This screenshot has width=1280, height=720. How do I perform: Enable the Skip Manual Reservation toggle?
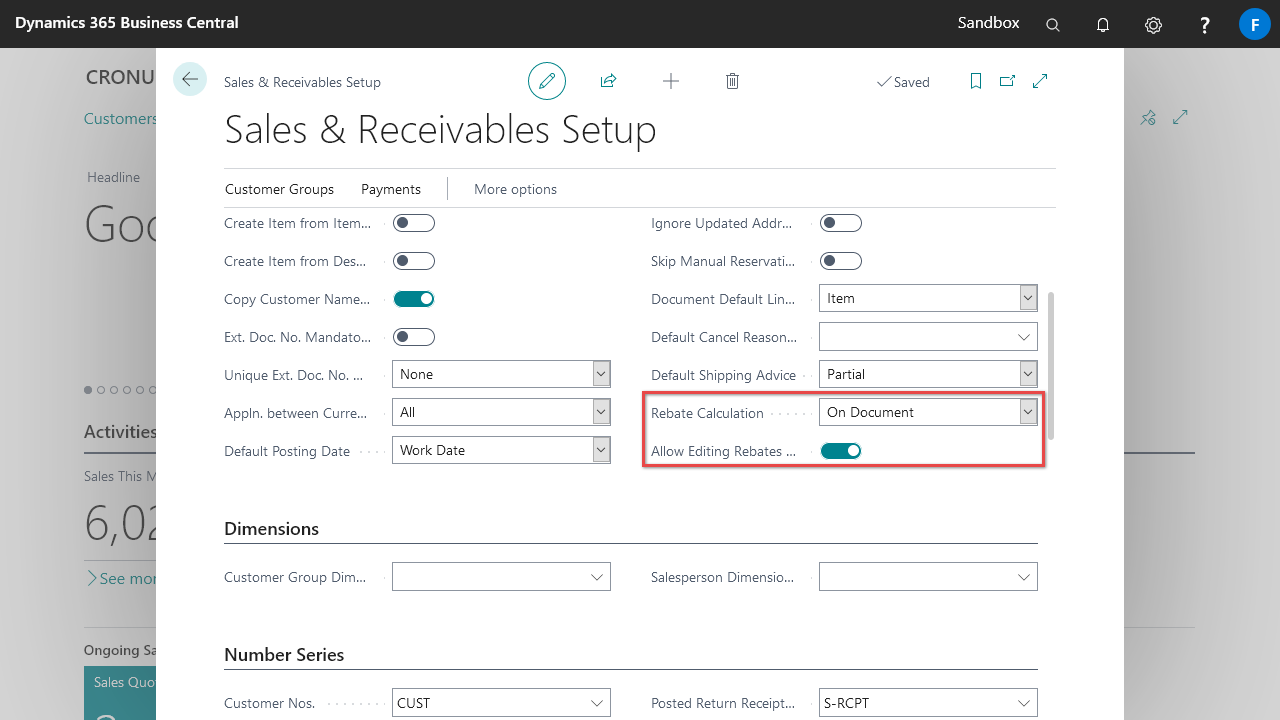point(841,261)
